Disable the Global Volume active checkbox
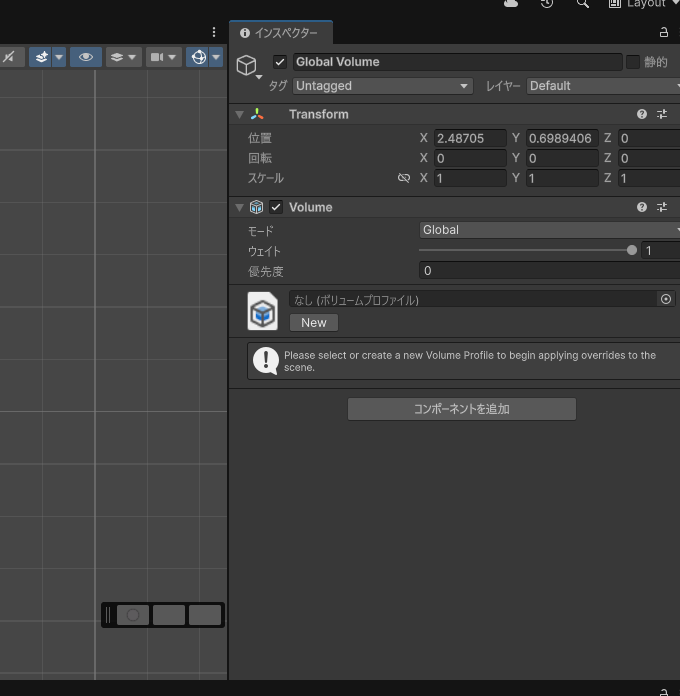This screenshot has height=696, width=680. [280, 62]
